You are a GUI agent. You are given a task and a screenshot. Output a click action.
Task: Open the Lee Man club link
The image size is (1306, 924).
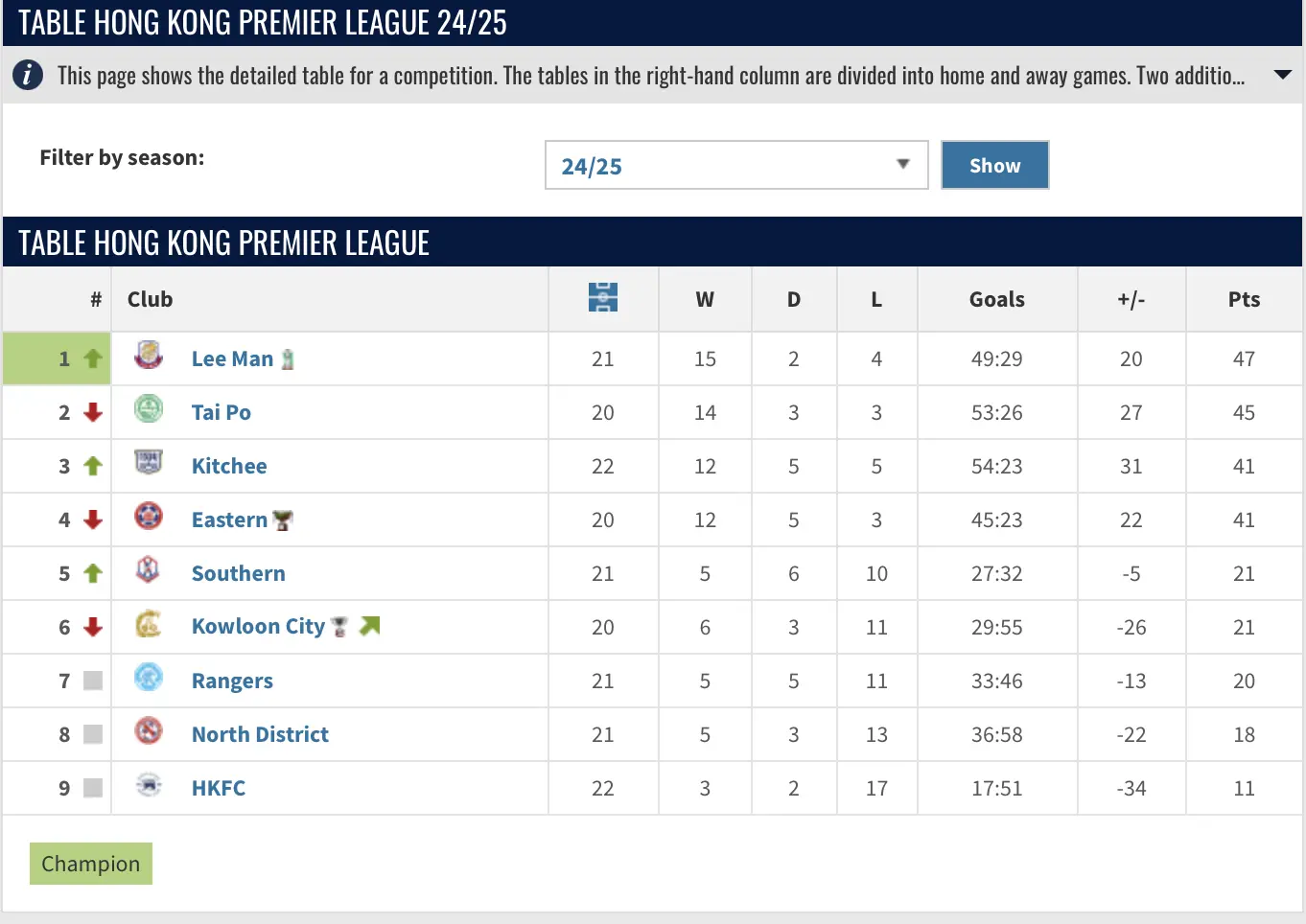232,359
